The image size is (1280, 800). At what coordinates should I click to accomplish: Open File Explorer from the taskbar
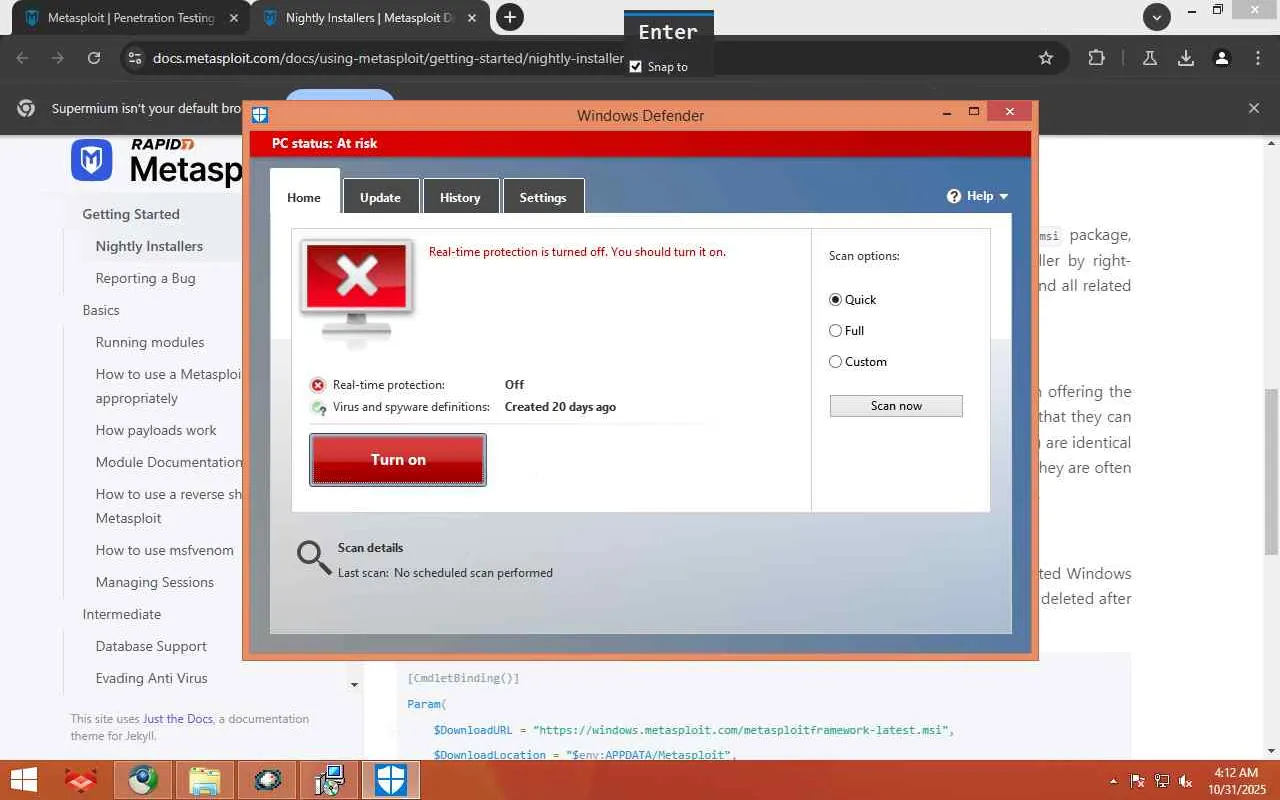click(x=205, y=780)
